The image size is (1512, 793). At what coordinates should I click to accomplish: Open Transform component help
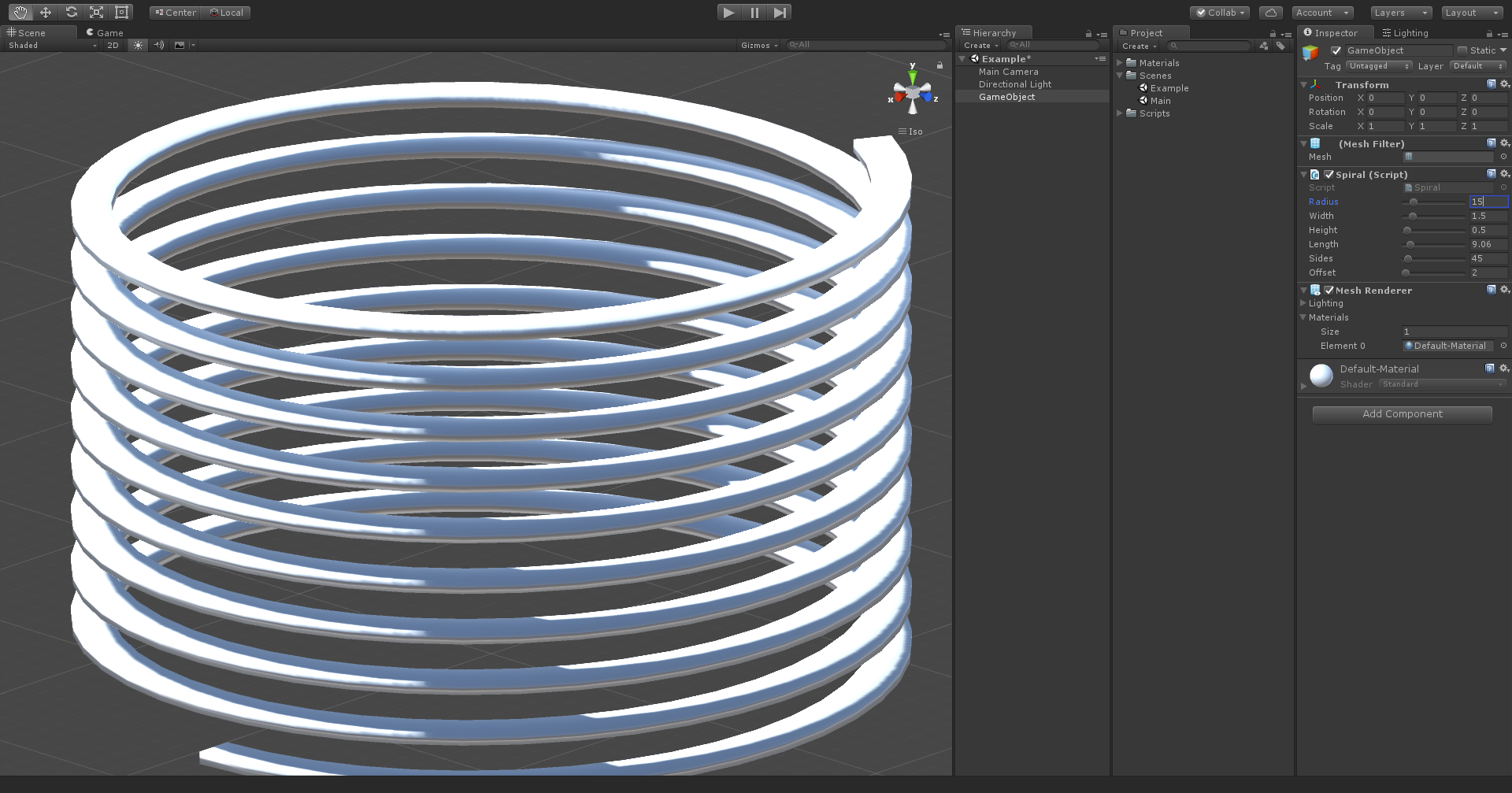pyautogui.click(x=1491, y=84)
